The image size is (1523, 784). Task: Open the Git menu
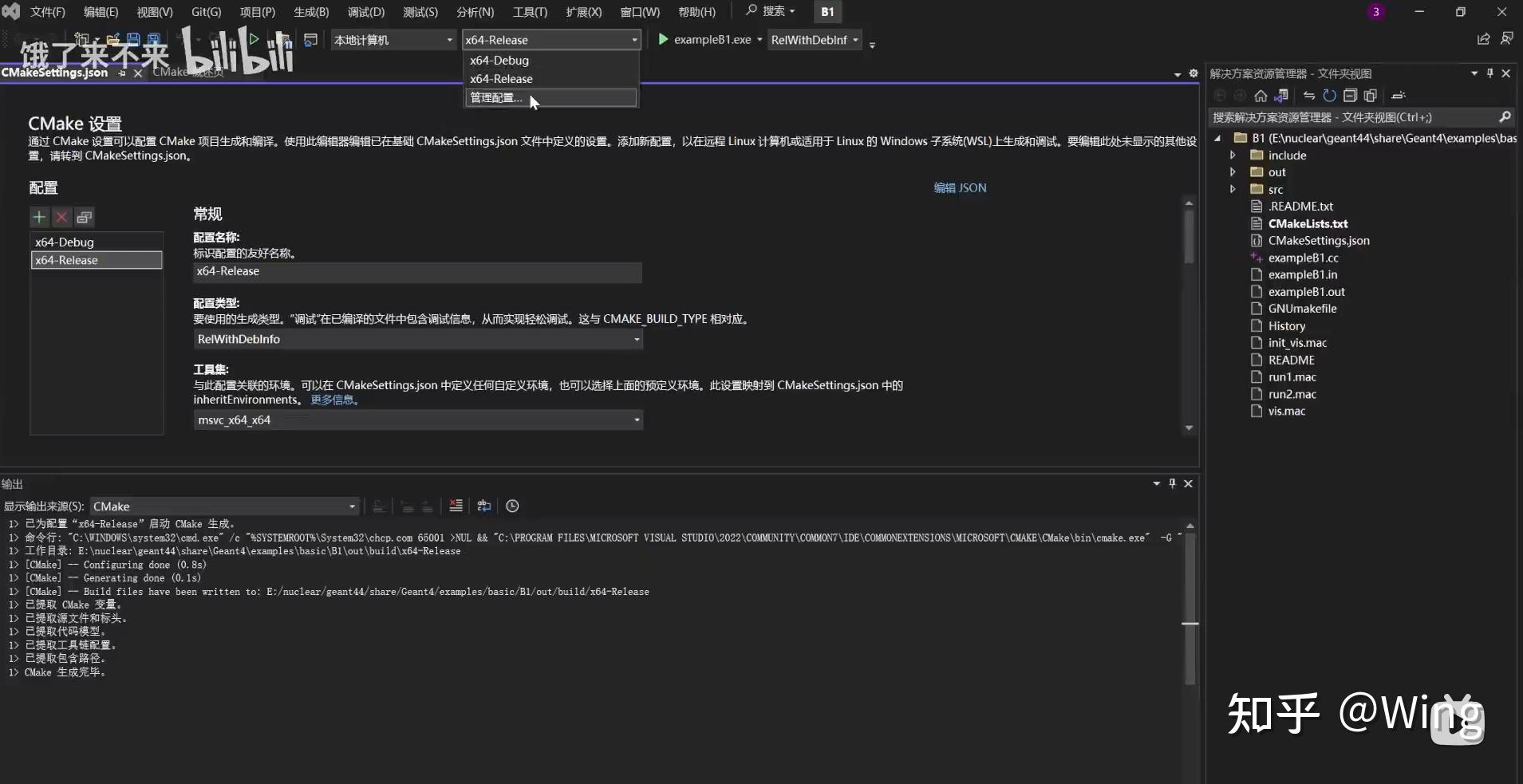pyautogui.click(x=205, y=11)
